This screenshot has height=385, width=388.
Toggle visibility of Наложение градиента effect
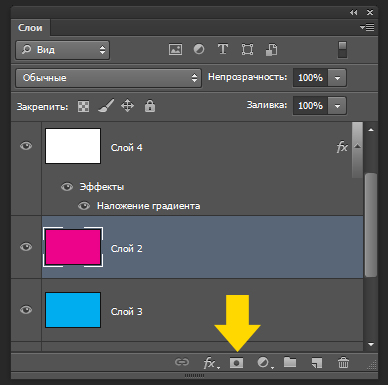[x=84, y=206]
